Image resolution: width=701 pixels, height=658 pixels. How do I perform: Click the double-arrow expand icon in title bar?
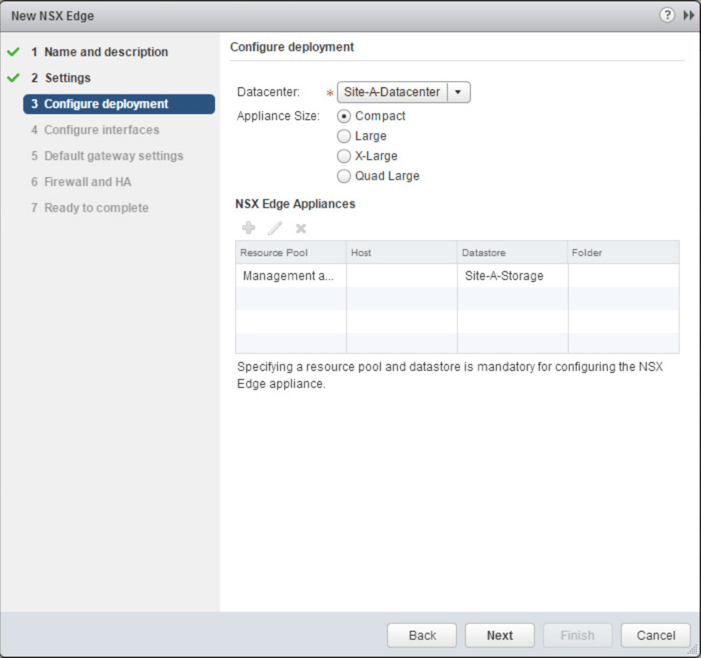pyautogui.click(x=688, y=16)
